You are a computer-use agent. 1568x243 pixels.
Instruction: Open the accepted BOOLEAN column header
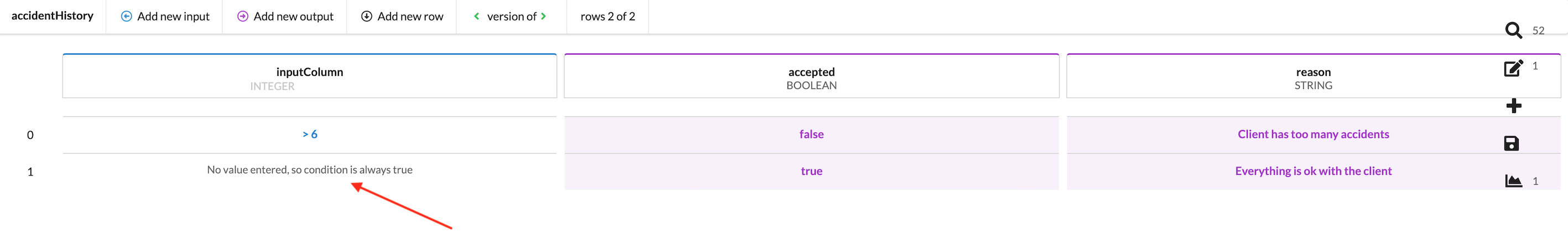[x=811, y=77]
